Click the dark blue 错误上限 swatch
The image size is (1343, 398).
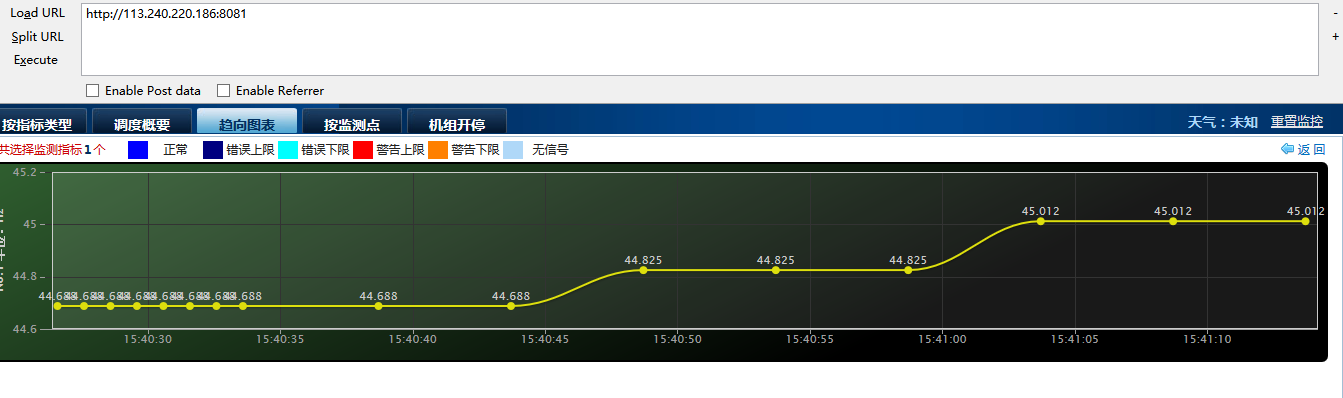[x=213, y=150]
